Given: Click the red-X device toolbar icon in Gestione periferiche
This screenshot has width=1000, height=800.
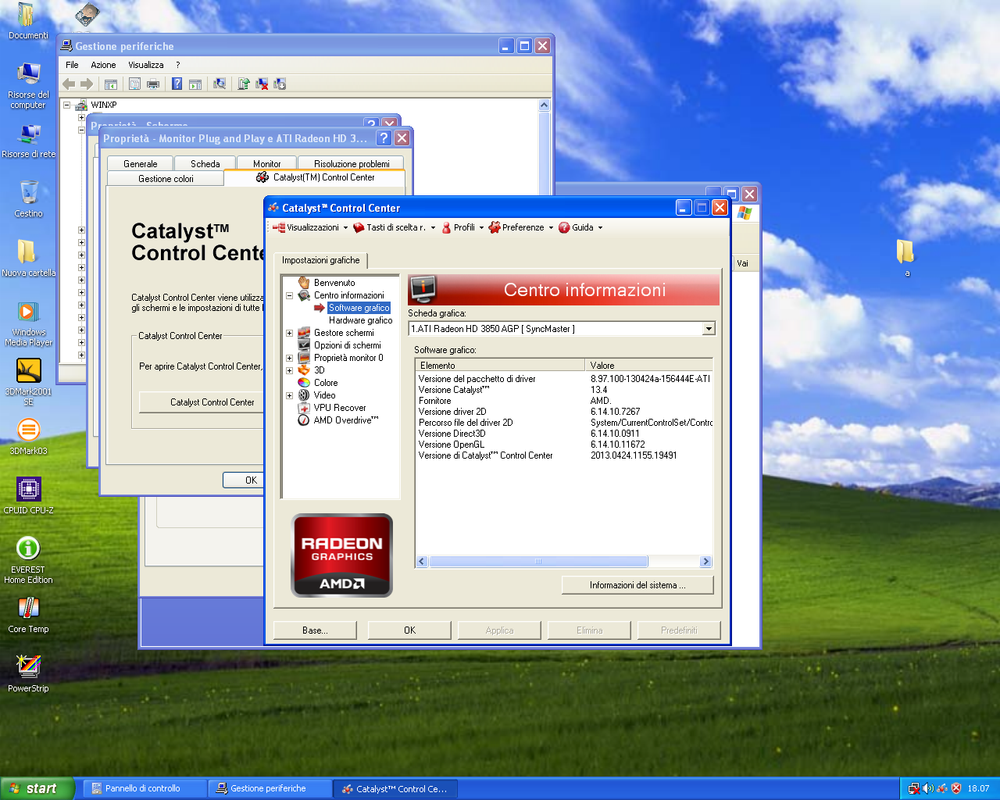Looking at the screenshot, I should point(261,84).
